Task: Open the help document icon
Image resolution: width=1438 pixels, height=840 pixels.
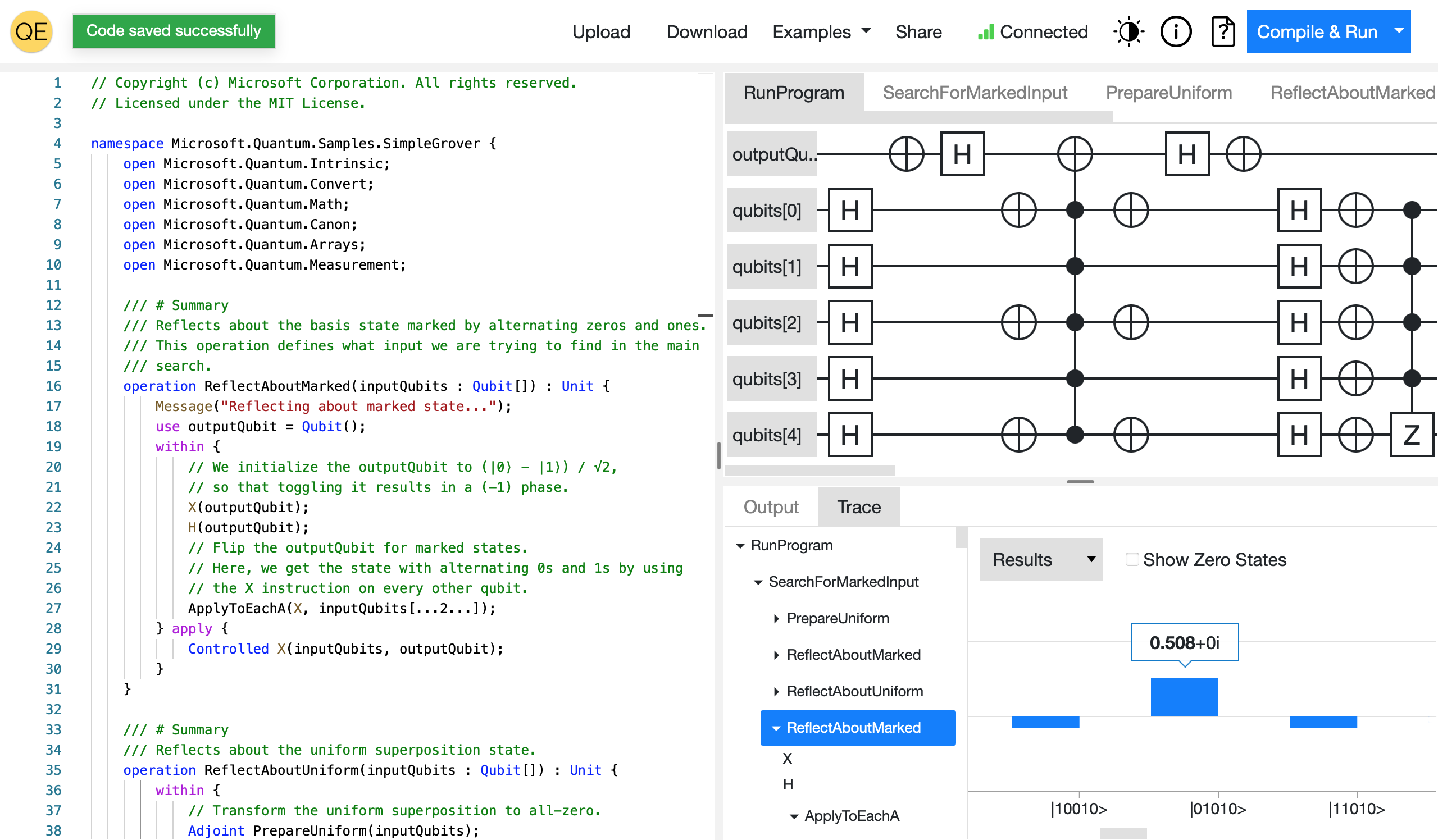Action: (1222, 31)
